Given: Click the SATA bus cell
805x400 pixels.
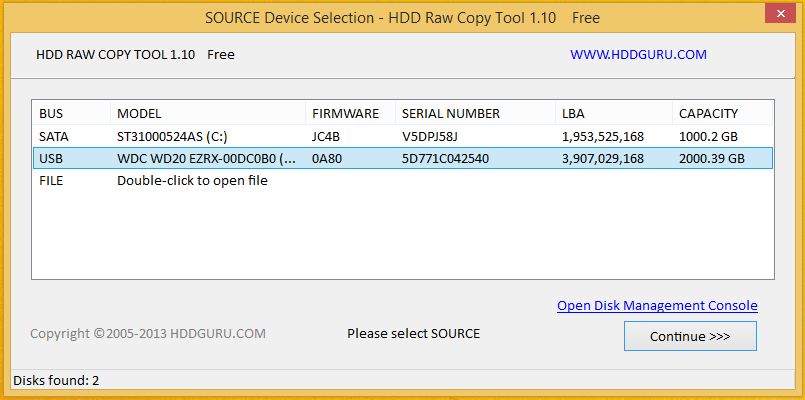Looking at the screenshot, I should 54,137.
